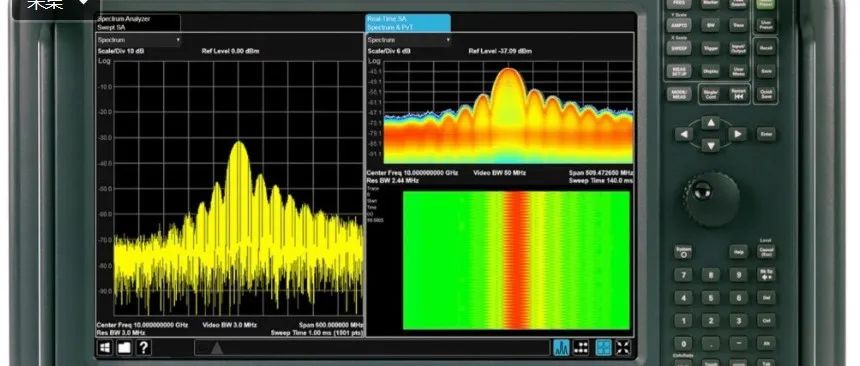Click the Bk Sp backspace key
The width and height of the screenshot is (860, 366).
coord(766,275)
